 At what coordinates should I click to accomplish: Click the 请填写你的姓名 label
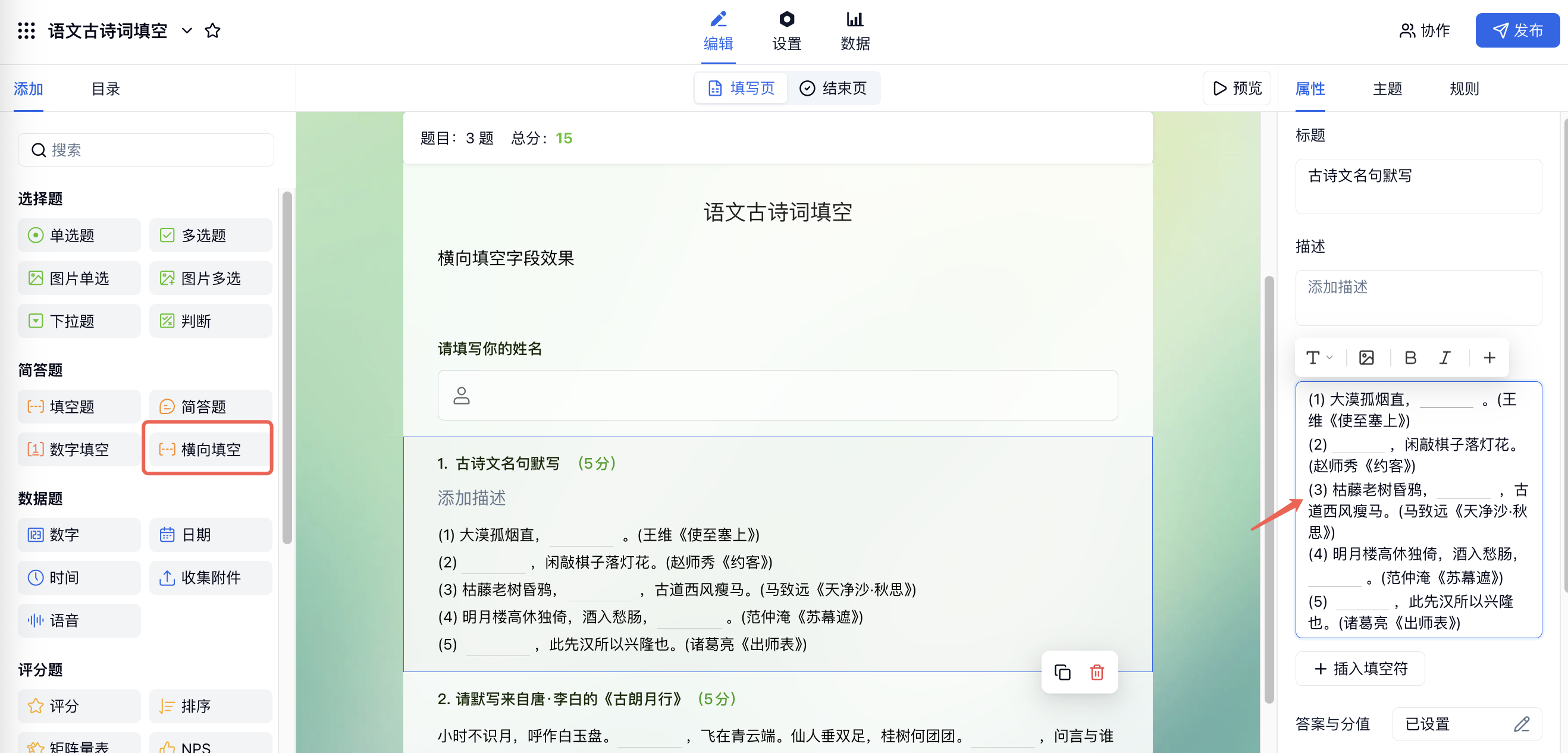click(490, 348)
